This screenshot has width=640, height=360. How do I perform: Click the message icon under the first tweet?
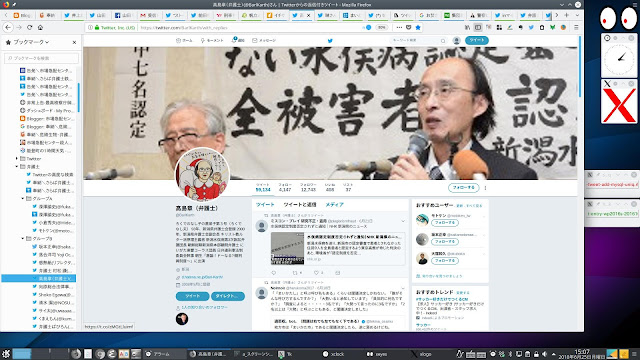[x=338, y=273]
